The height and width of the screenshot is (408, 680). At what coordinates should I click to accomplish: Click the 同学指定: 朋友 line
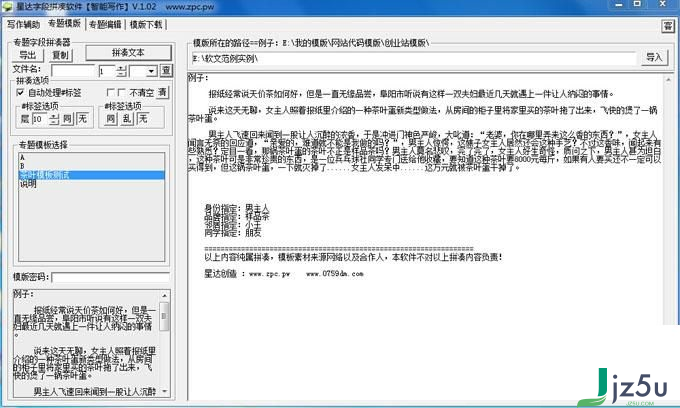point(233,233)
